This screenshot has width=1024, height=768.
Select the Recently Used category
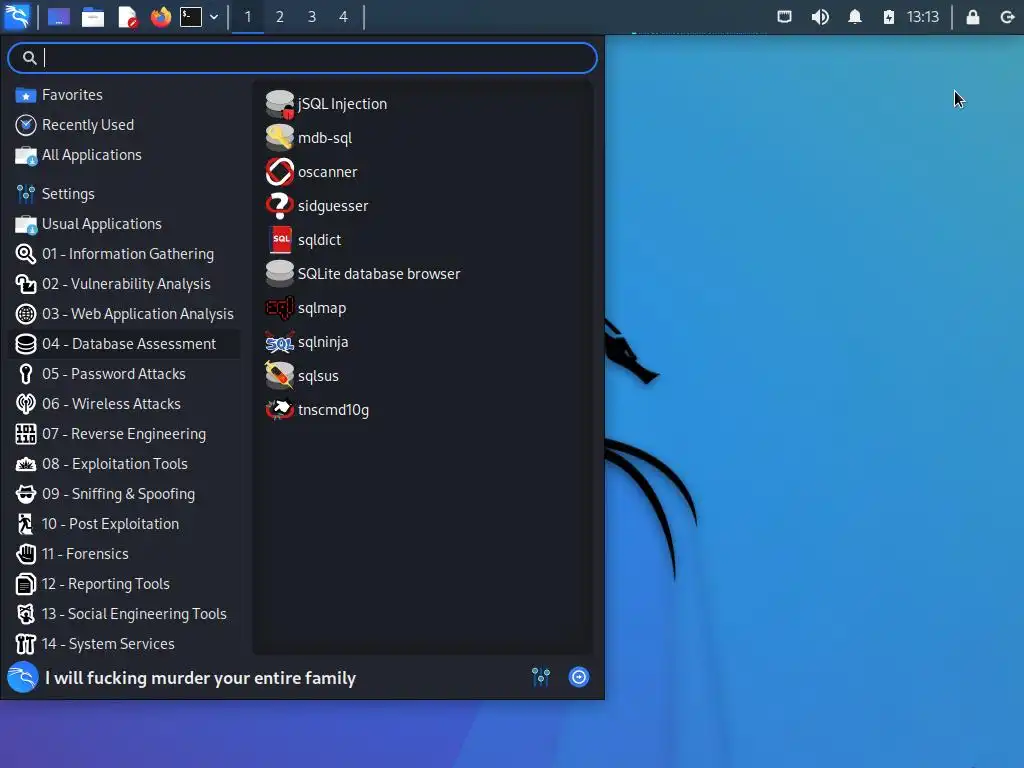(x=125, y=125)
